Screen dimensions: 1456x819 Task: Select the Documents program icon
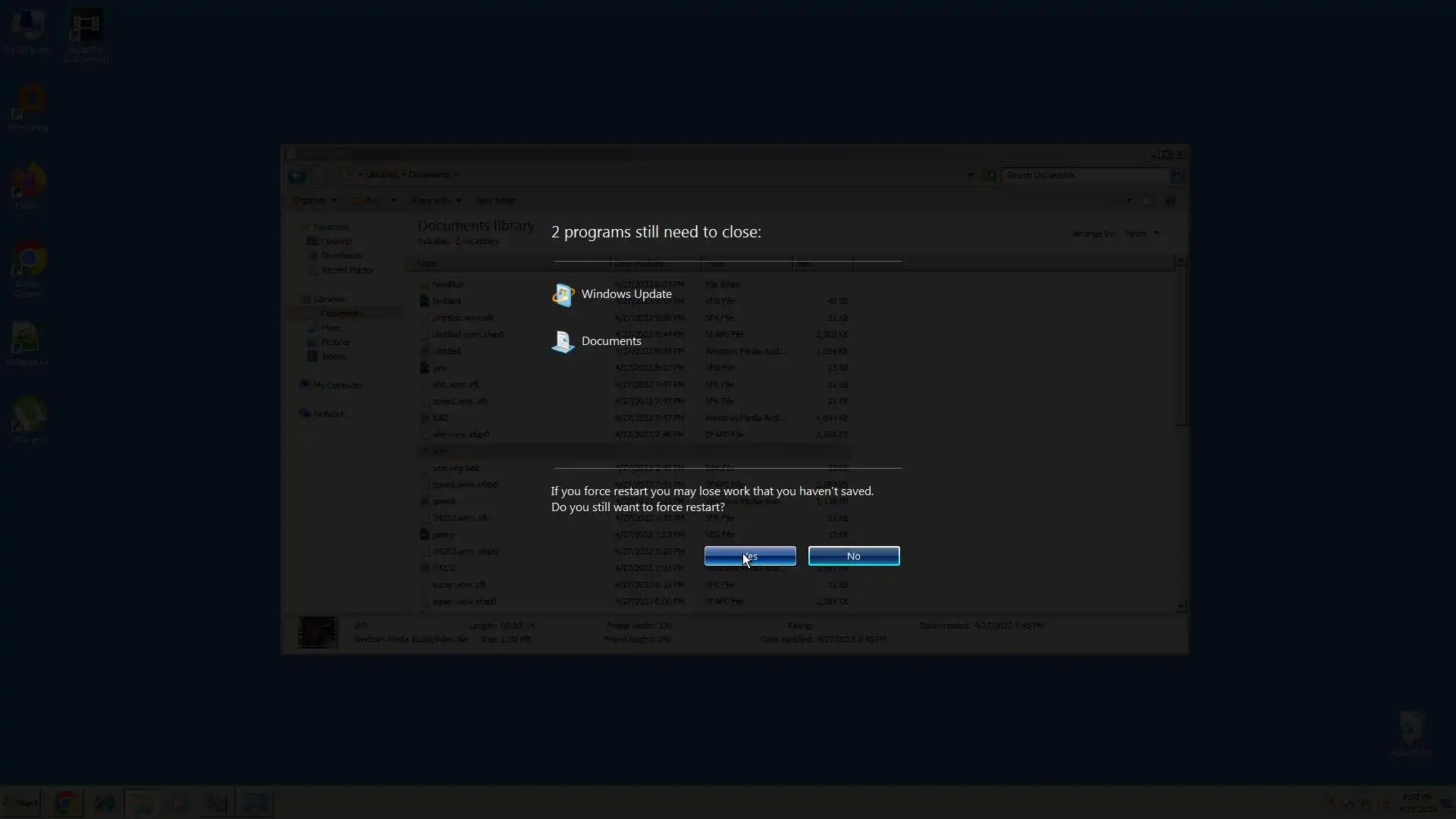(x=563, y=341)
